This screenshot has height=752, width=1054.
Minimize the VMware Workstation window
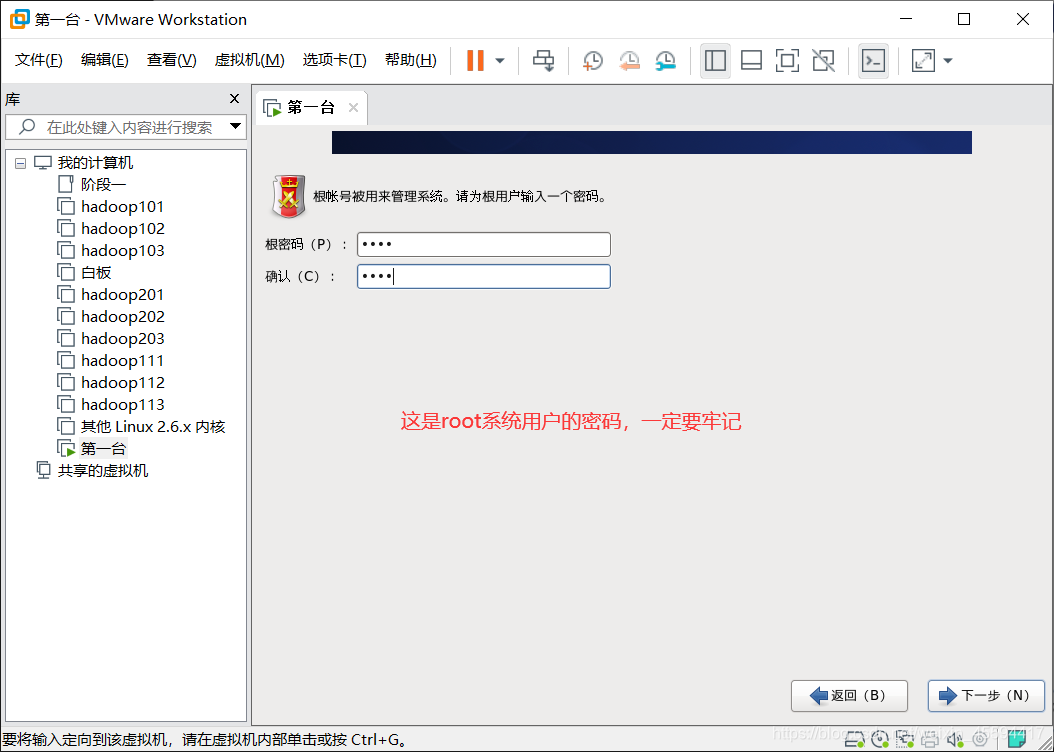[905, 19]
